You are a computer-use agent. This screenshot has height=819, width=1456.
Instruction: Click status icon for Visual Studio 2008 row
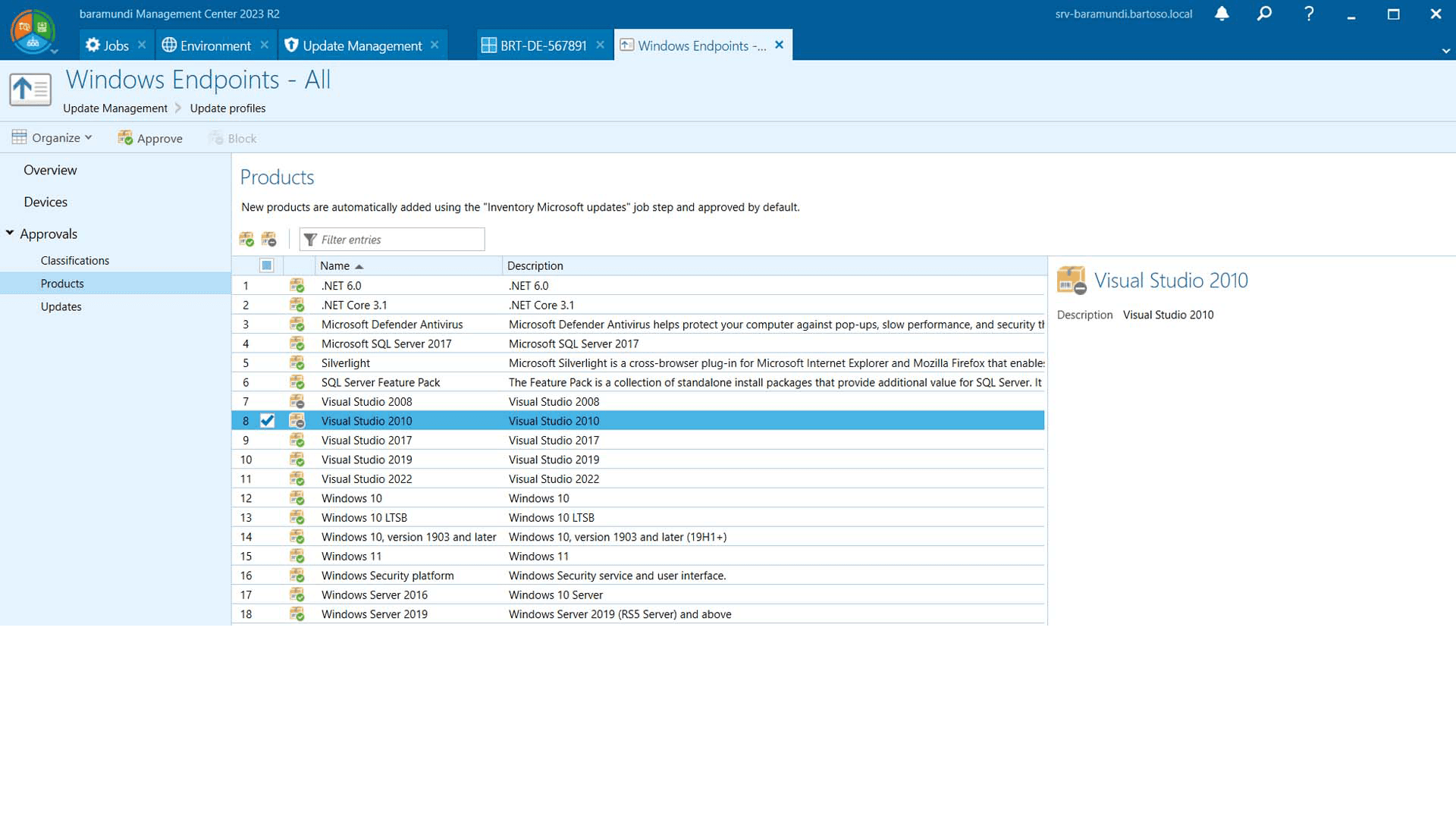297,401
